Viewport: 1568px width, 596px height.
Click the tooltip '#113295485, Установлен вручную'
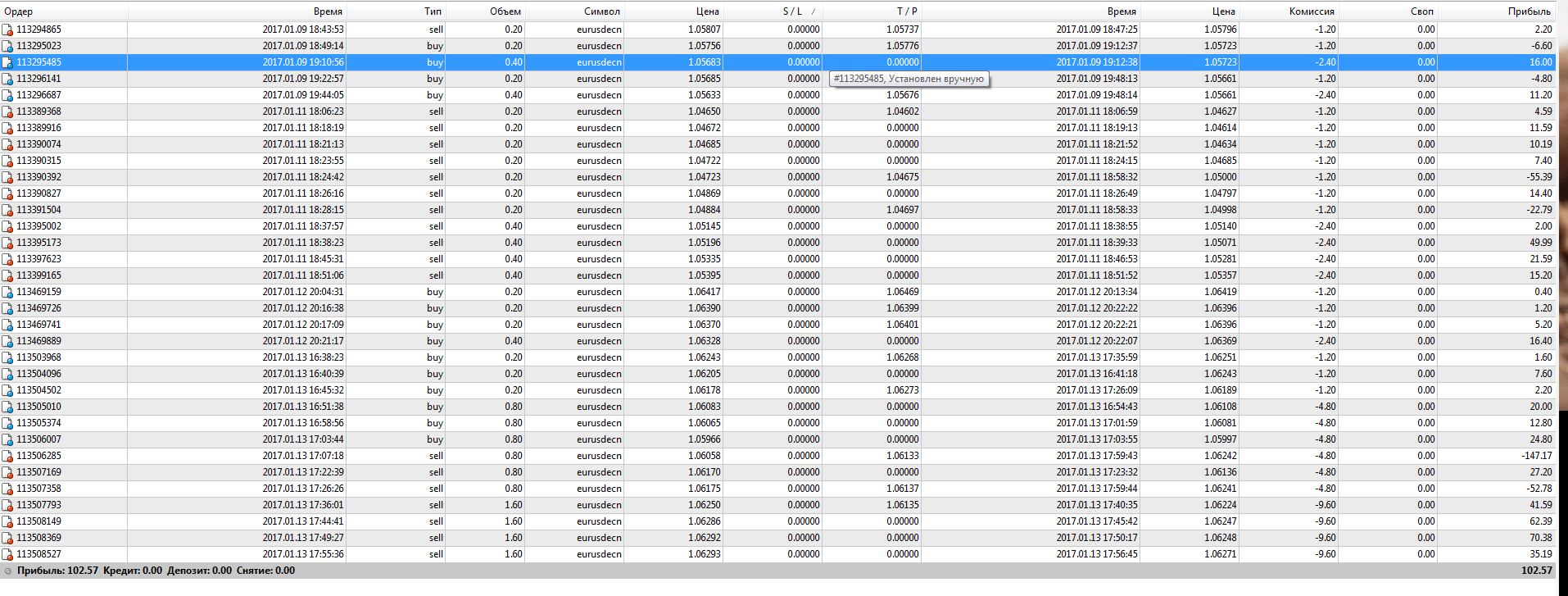pyautogui.click(x=909, y=79)
